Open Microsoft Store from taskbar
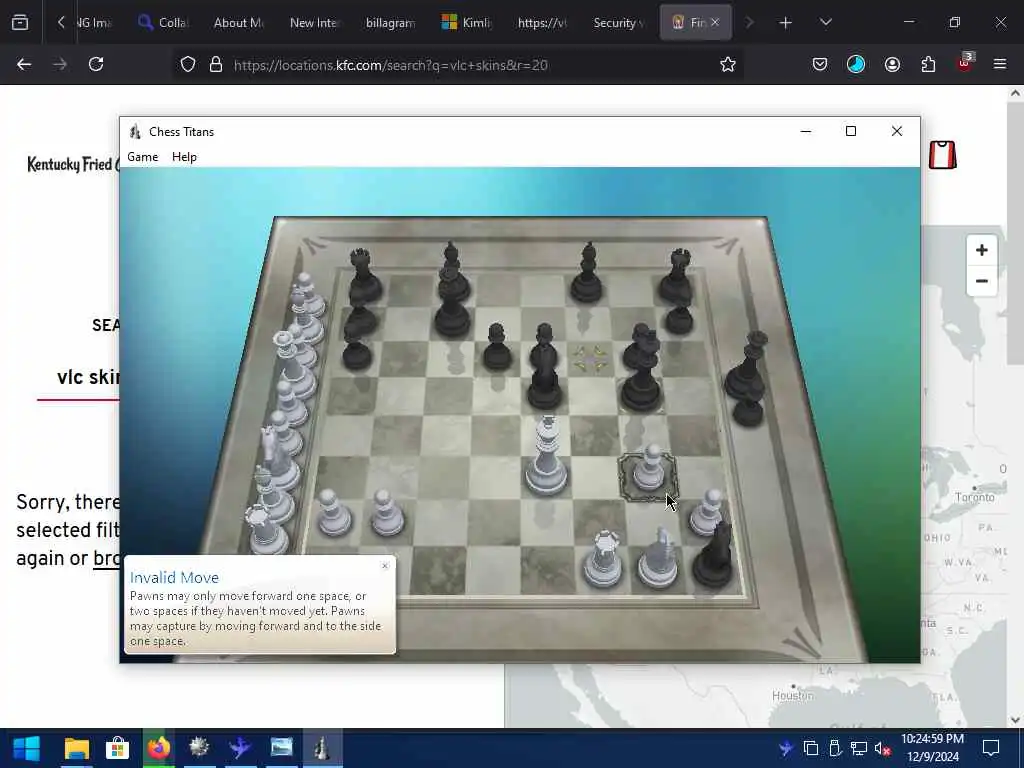Image resolution: width=1024 pixels, height=768 pixels. click(x=118, y=748)
